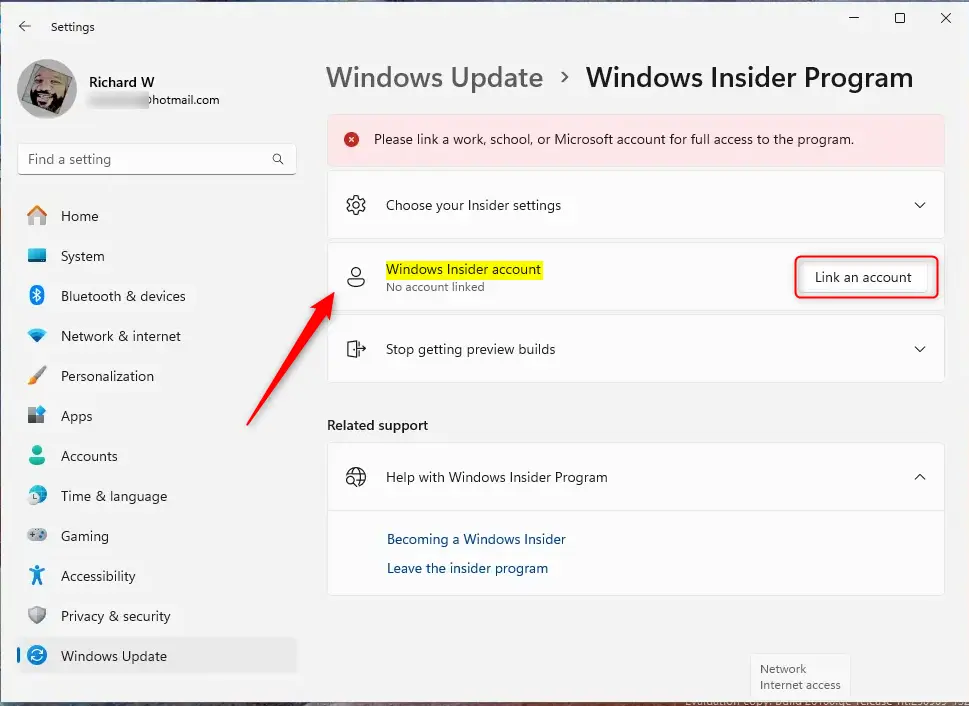The width and height of the screenshot is (969, 706).
Task: Click the back arrow in Settings
Action: (25, 26)
